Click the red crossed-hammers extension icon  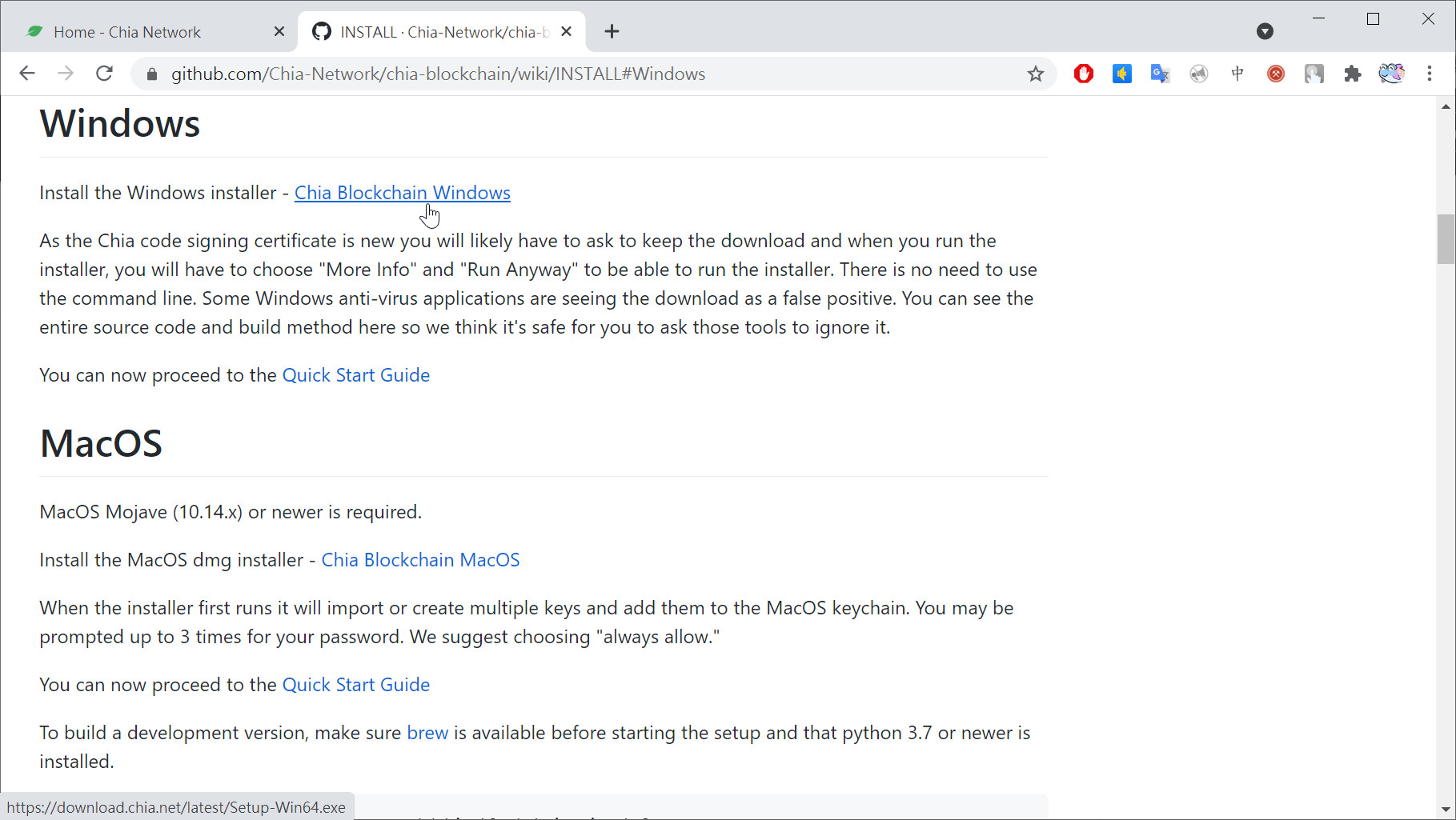(1276, 74)
